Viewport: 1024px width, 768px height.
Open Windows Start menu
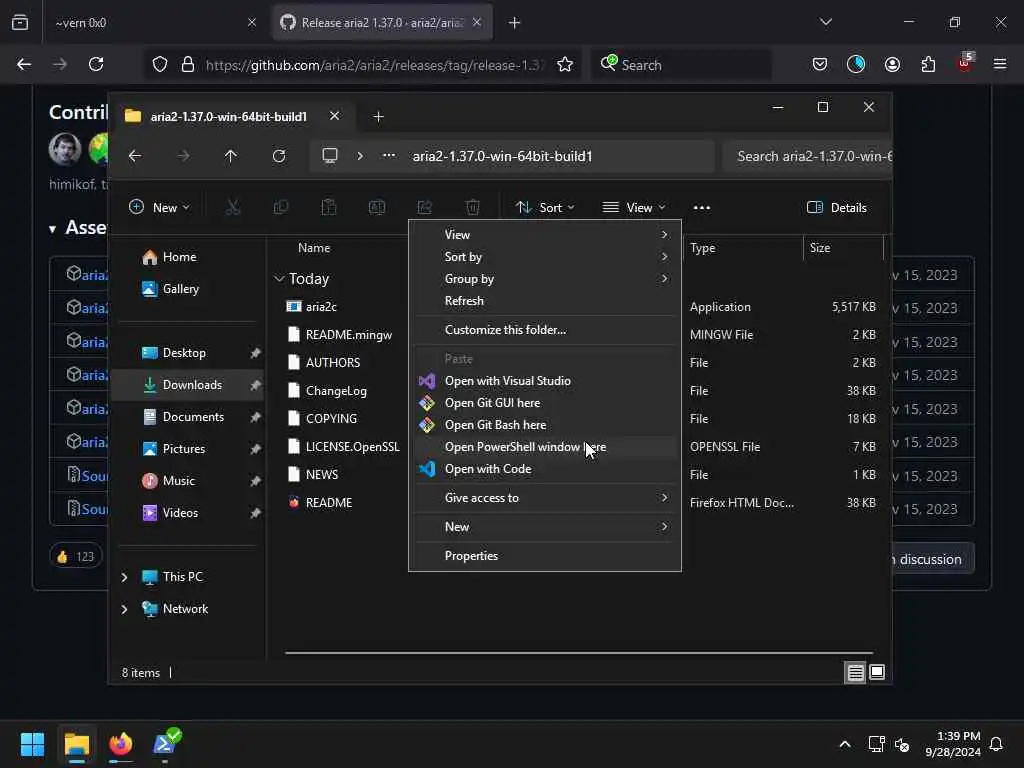(32, 744)
